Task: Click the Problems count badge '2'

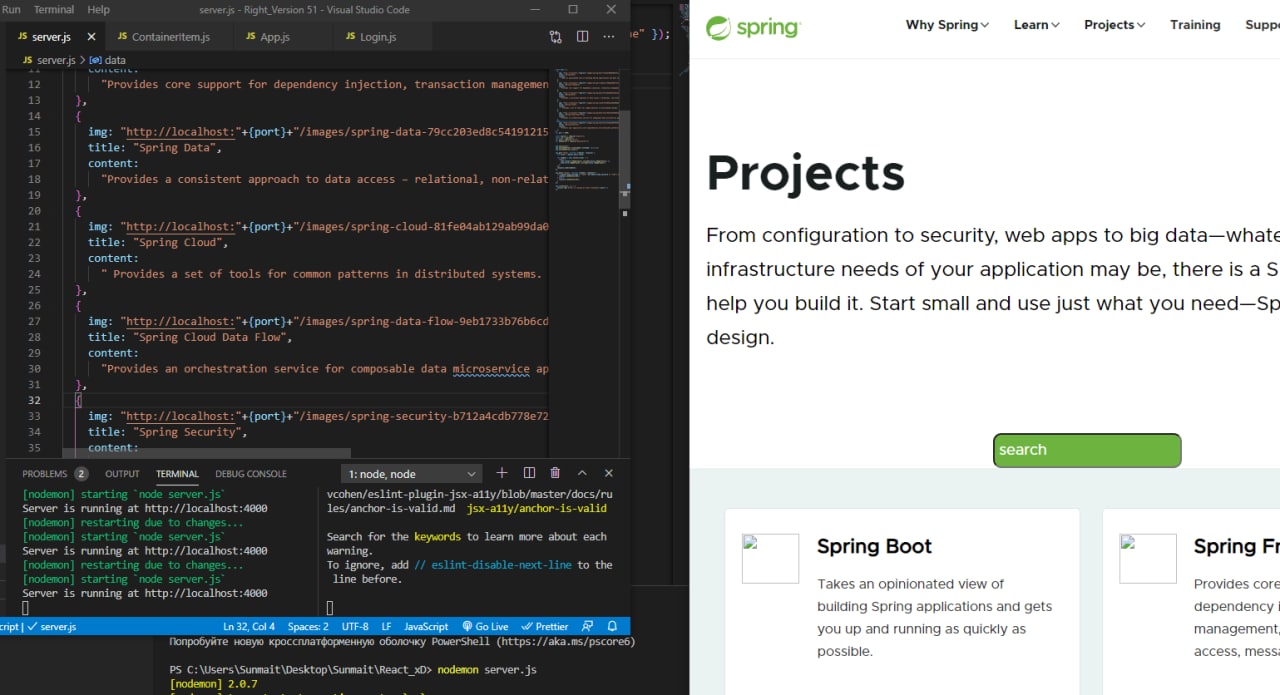Action: click(x=81, y=474)
